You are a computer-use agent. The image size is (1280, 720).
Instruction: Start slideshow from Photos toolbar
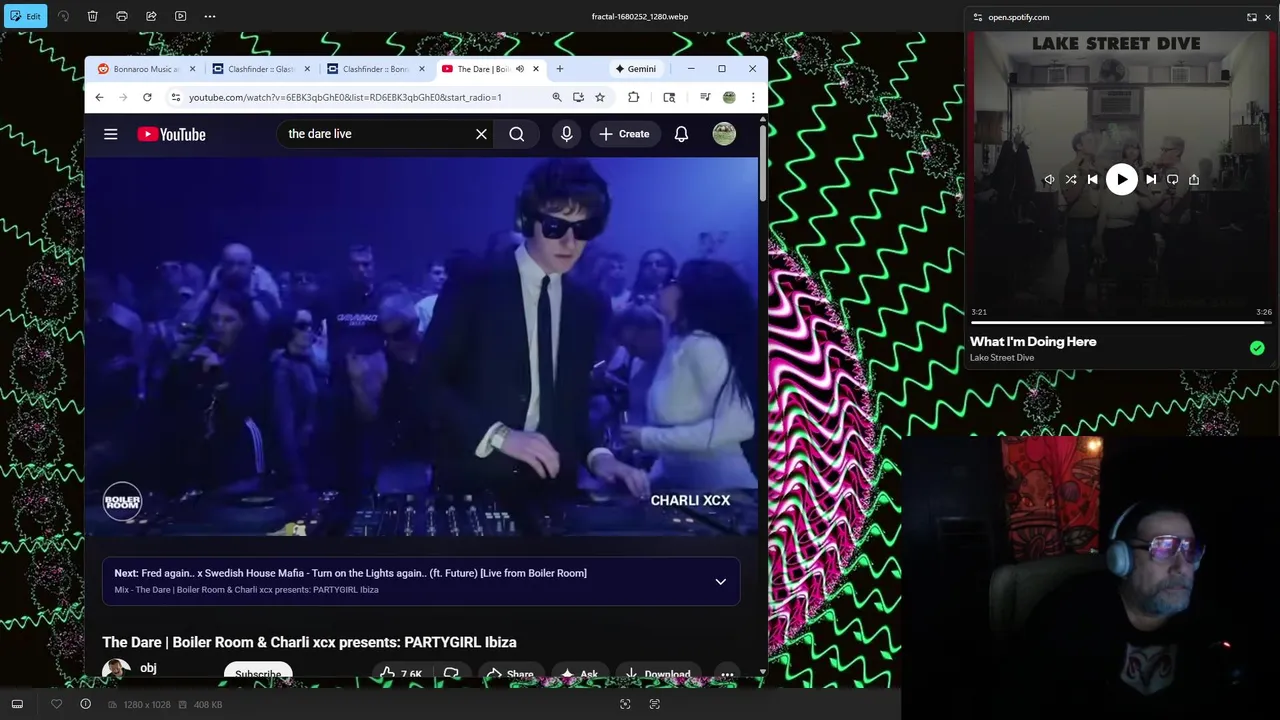click(x=180, y=16)
